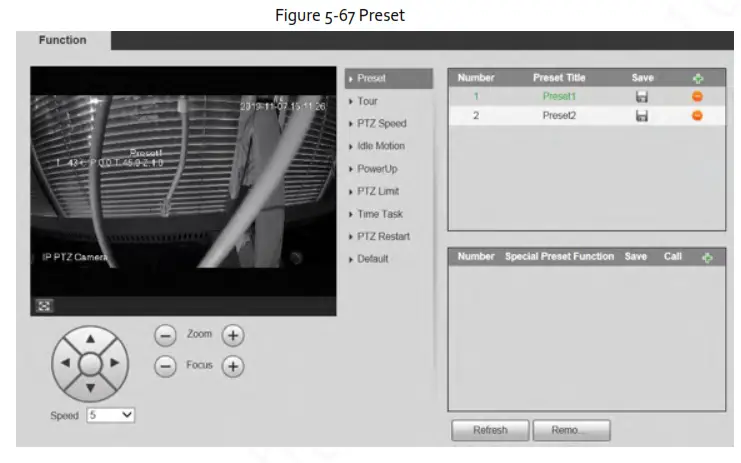Switch to the Function tab

click(63, 40)
